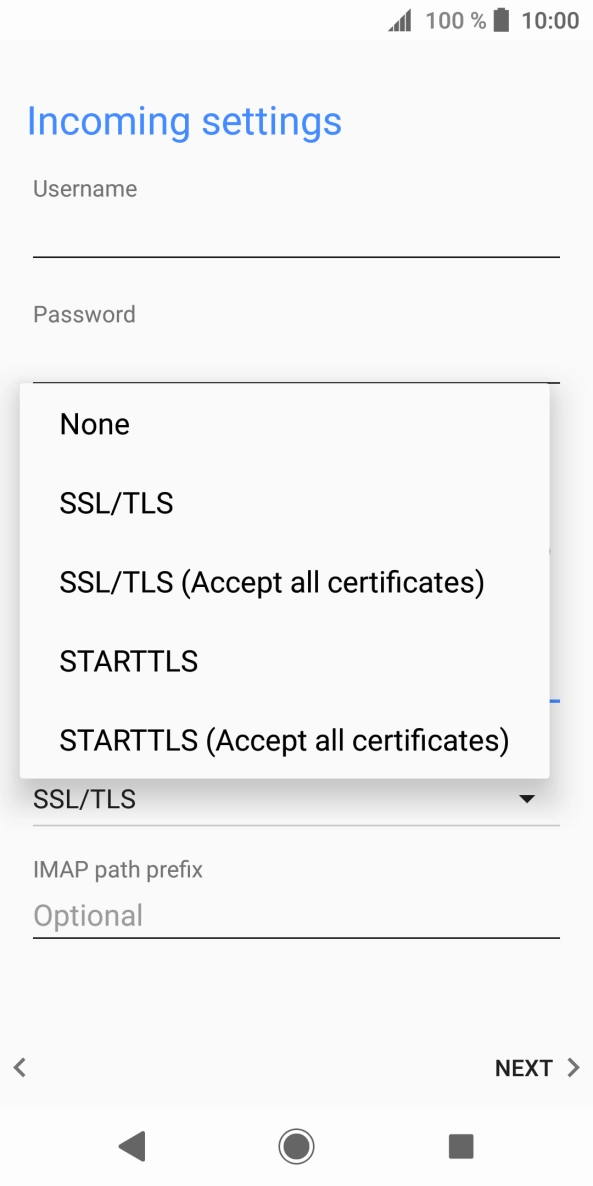The image size is (593, 1186).
Task: Tap the IMAP path prefix Optional field
Action: [x=296, y=915]
